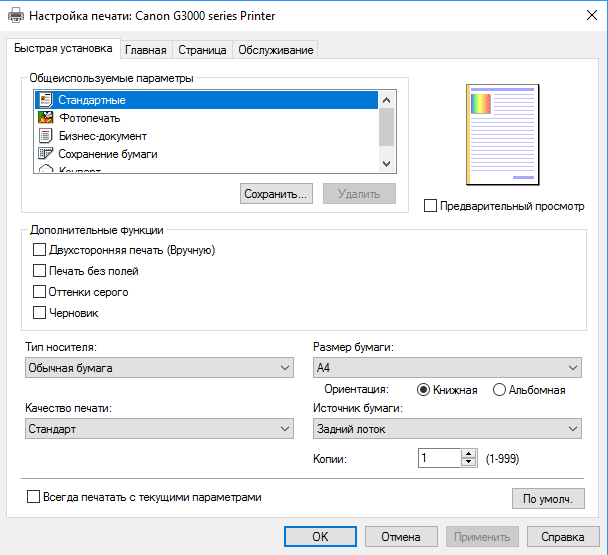Open the Тип носителя dropdown
The height and width of the screenshot is (555, 608).
click(159, 368)
